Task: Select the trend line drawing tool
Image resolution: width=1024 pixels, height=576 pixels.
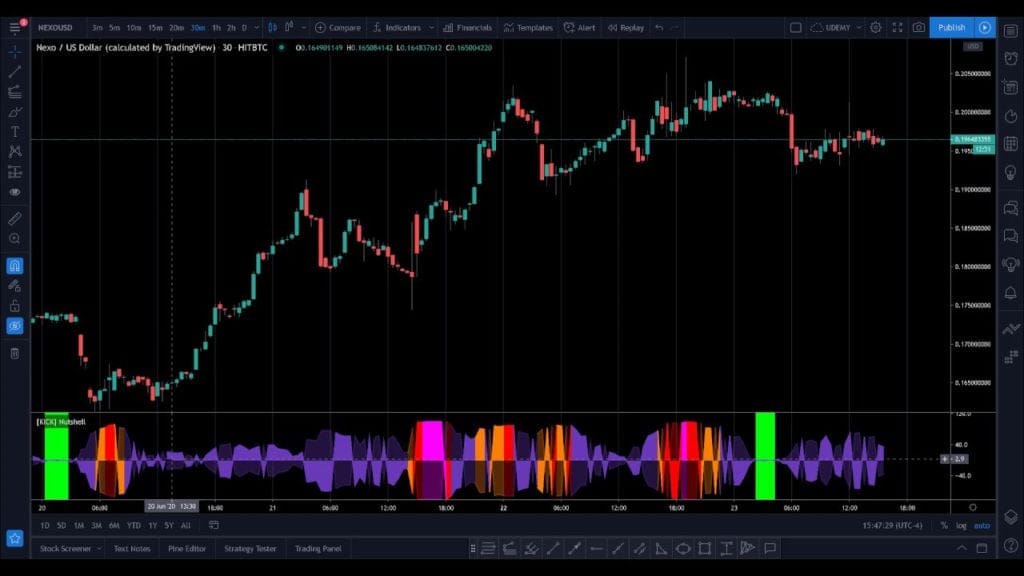Action: pyautogui.click(x=15, y=71)
